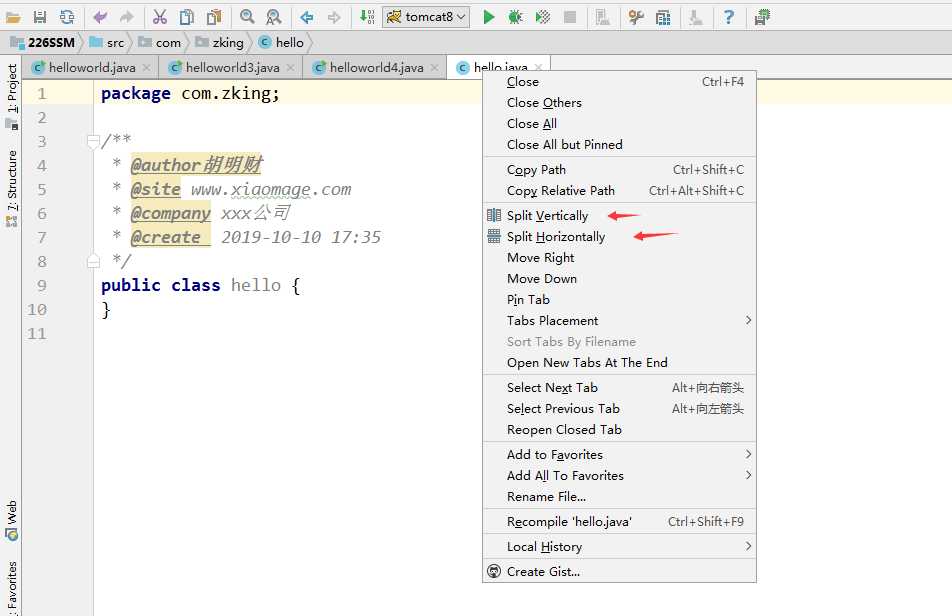Click the Help question mark icon
Image resolution: width=952 pixels, height=616 pixels.
click(729, 17)
